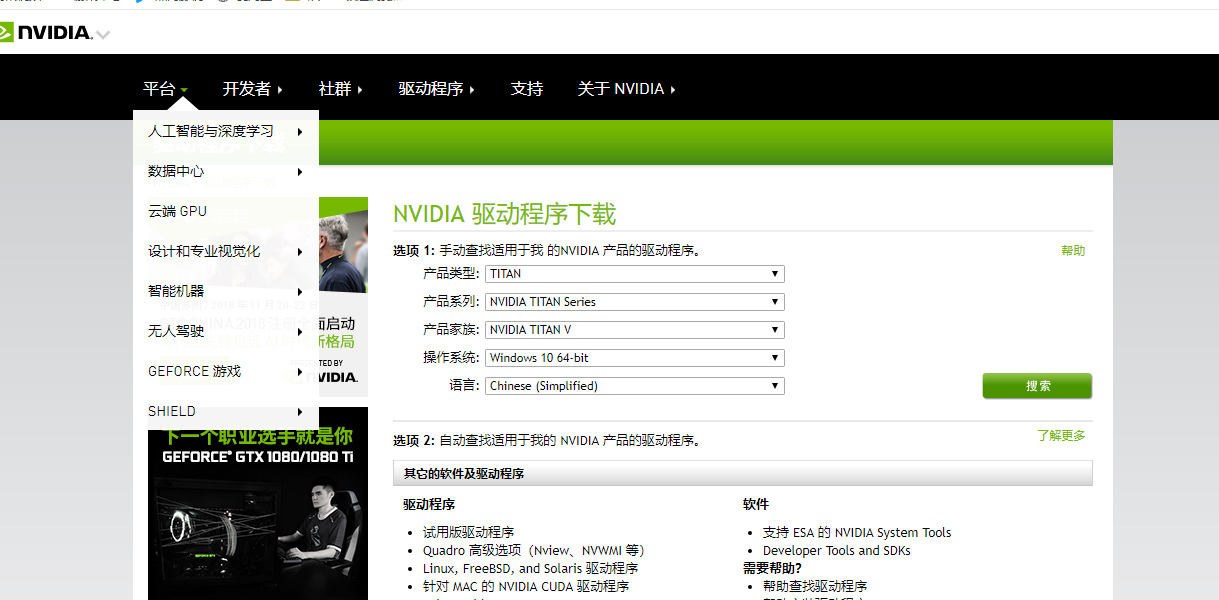
Task: Open 针对 MAC 的 NVIDIA CUDA 驱动程序 link
Action: point(526,587)
